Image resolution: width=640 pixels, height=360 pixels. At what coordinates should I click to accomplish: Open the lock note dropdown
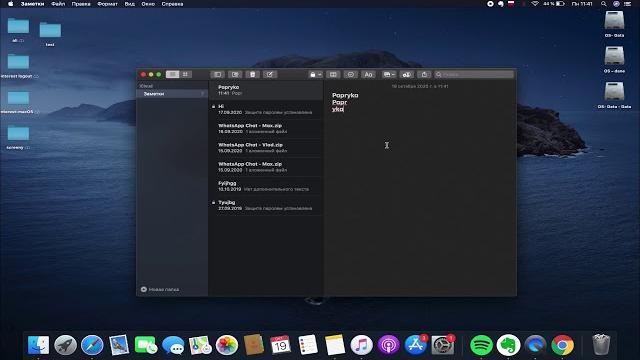click(315, 74)
